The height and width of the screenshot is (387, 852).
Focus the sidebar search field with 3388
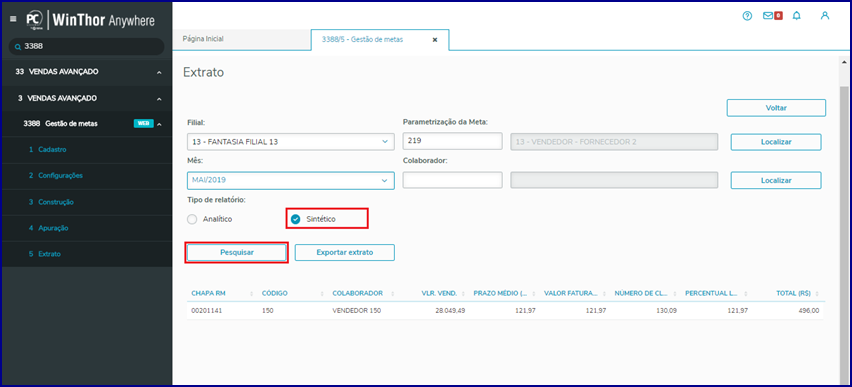(x=86, y=47)
